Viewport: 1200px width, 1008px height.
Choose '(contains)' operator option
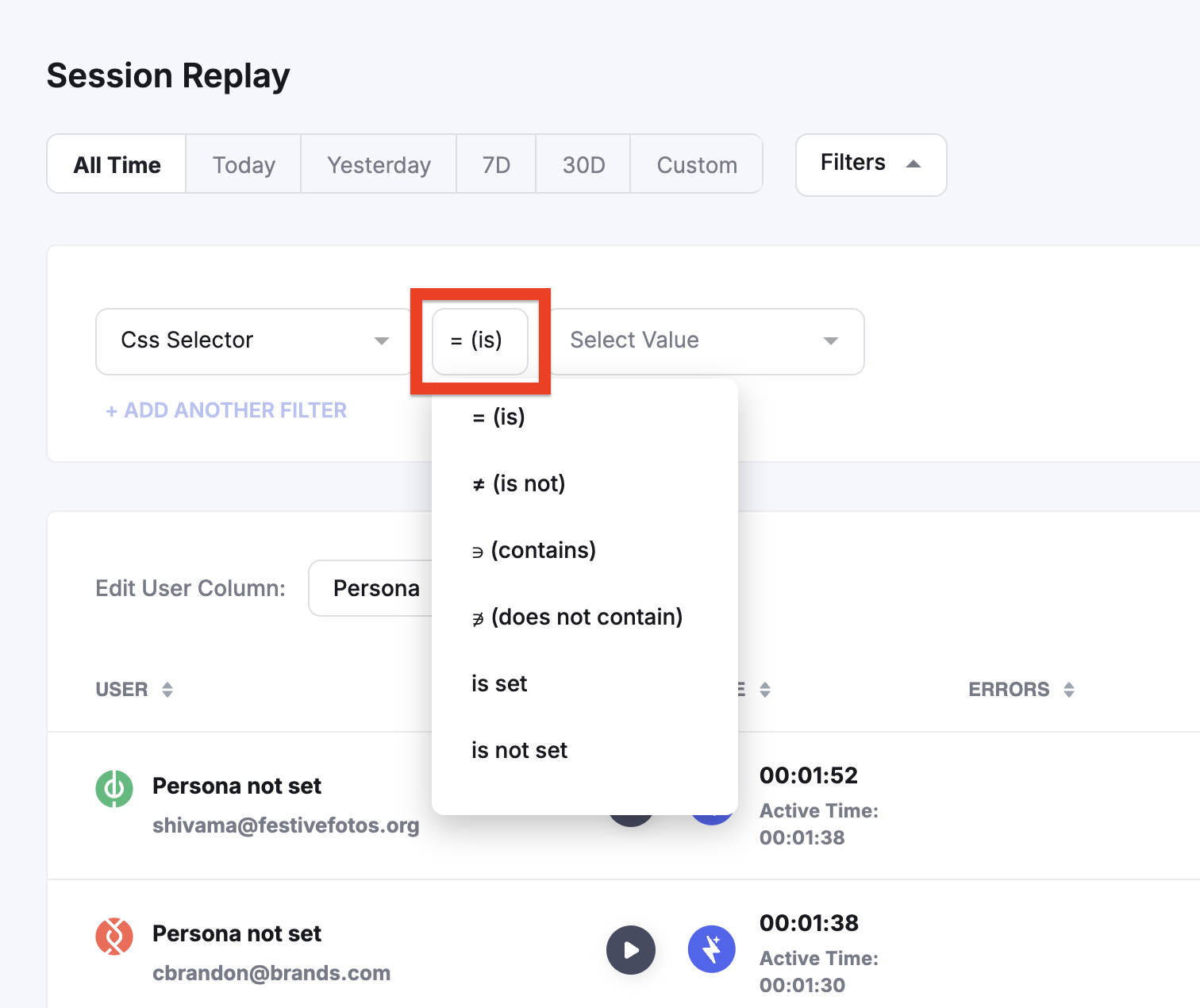point(533,550)
